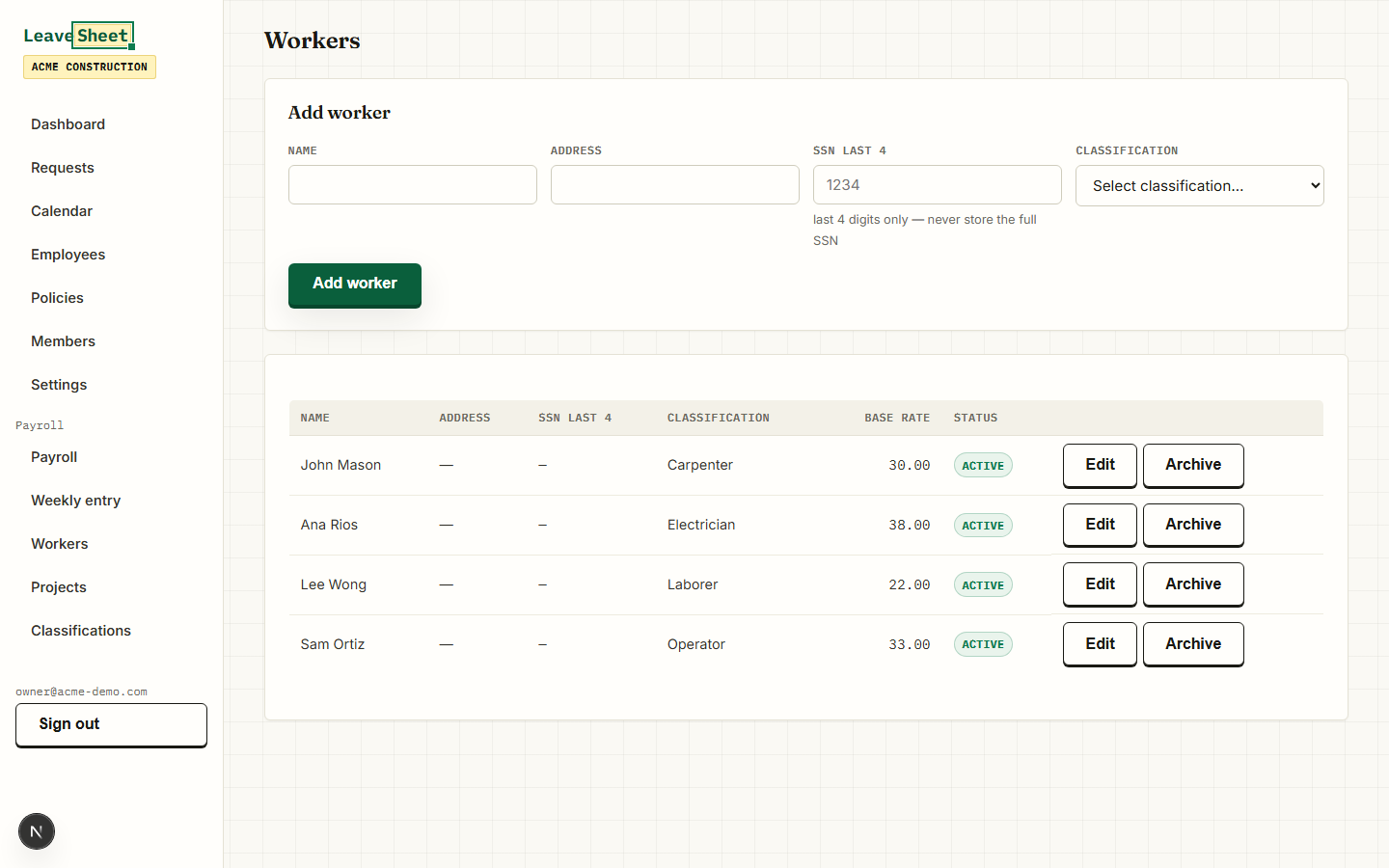Click the name Sam Ortiz

pyautogui.click(x=332, y=644)
